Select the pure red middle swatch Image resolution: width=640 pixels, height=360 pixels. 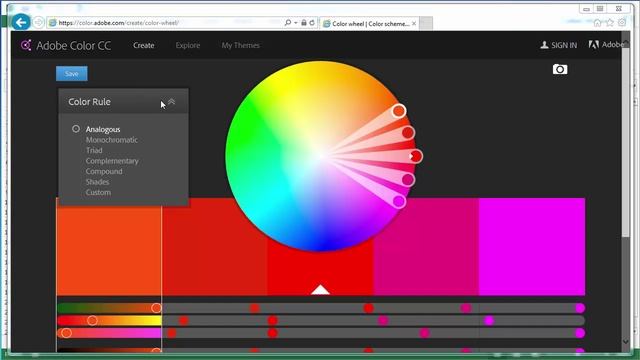[320, 269]
